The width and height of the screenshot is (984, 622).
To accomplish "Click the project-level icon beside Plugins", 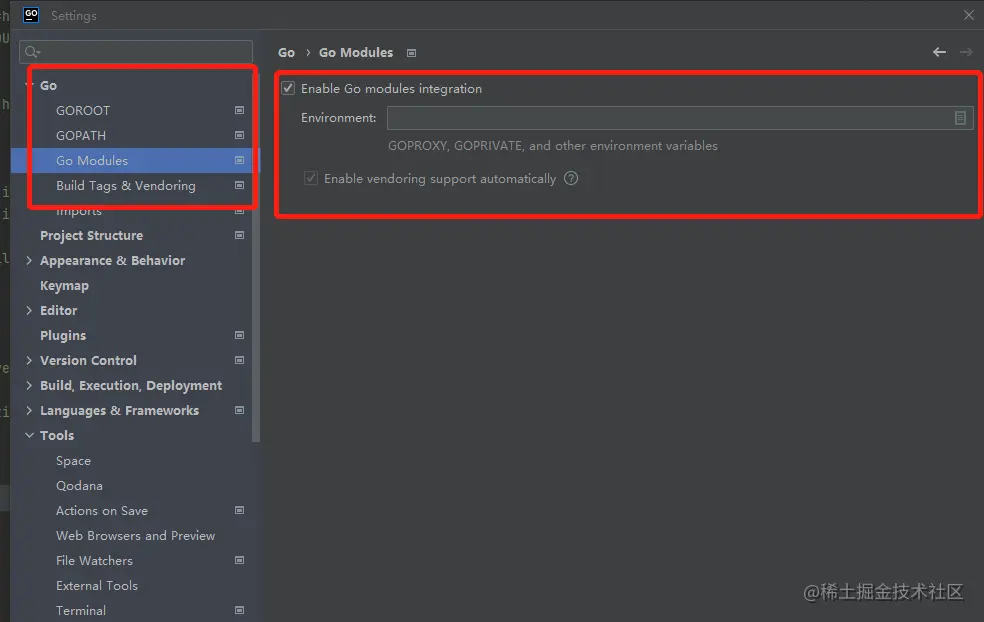I will pos(239,335).
